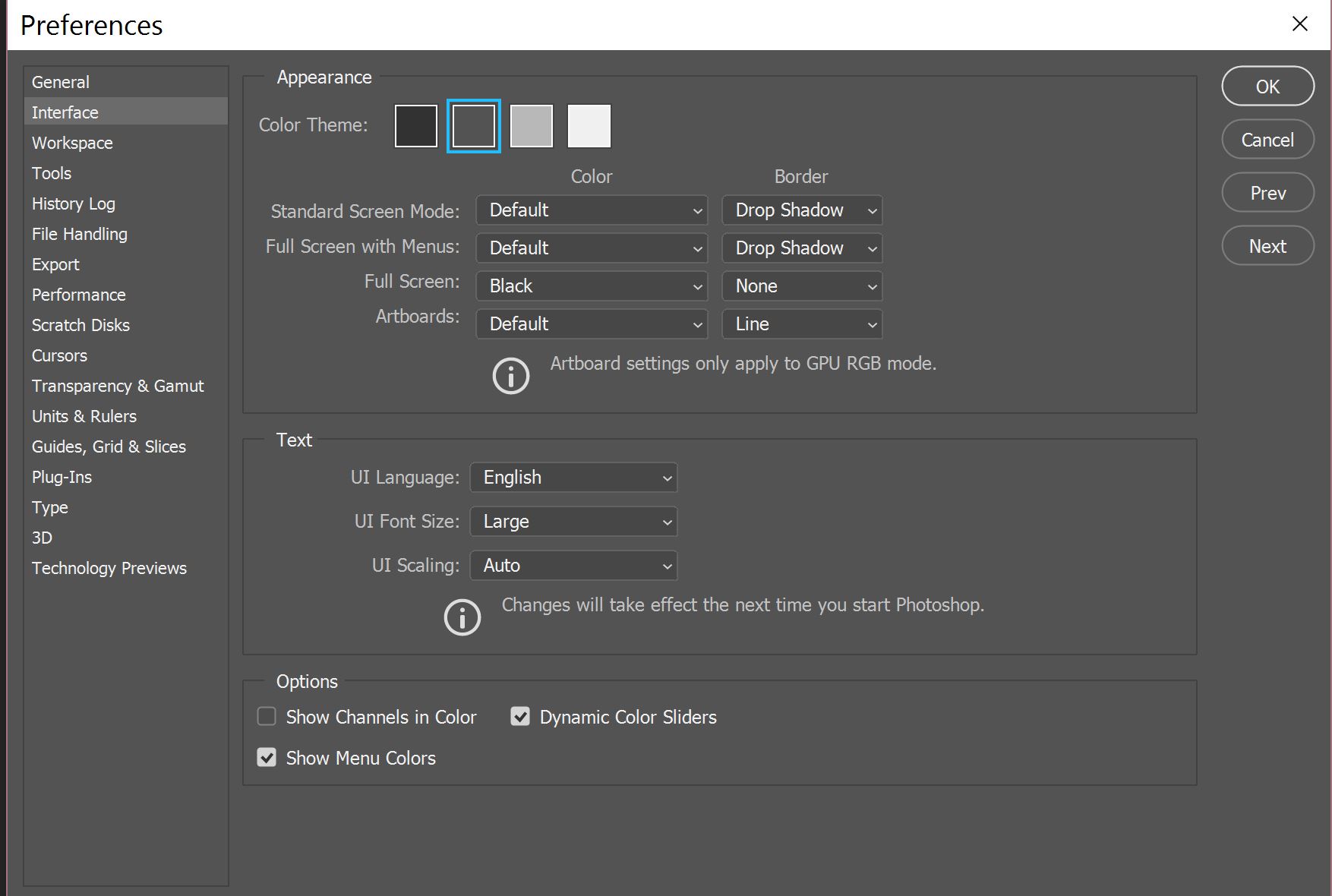Image resolution: width=1332 pixels, height=896 pixels.
Task: Click the info icon beside Artboard settings note
Action: coord(510,376)
